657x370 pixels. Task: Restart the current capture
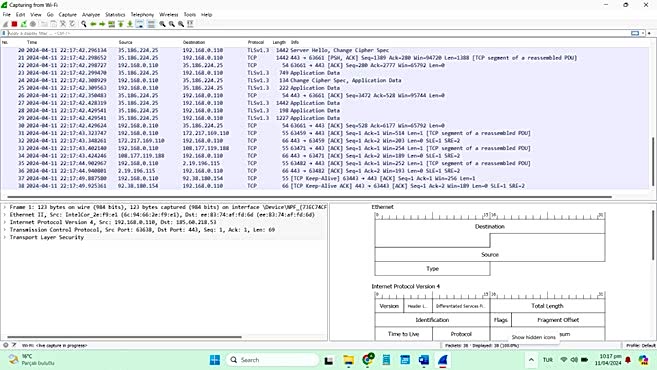click(x=23, y=24)
